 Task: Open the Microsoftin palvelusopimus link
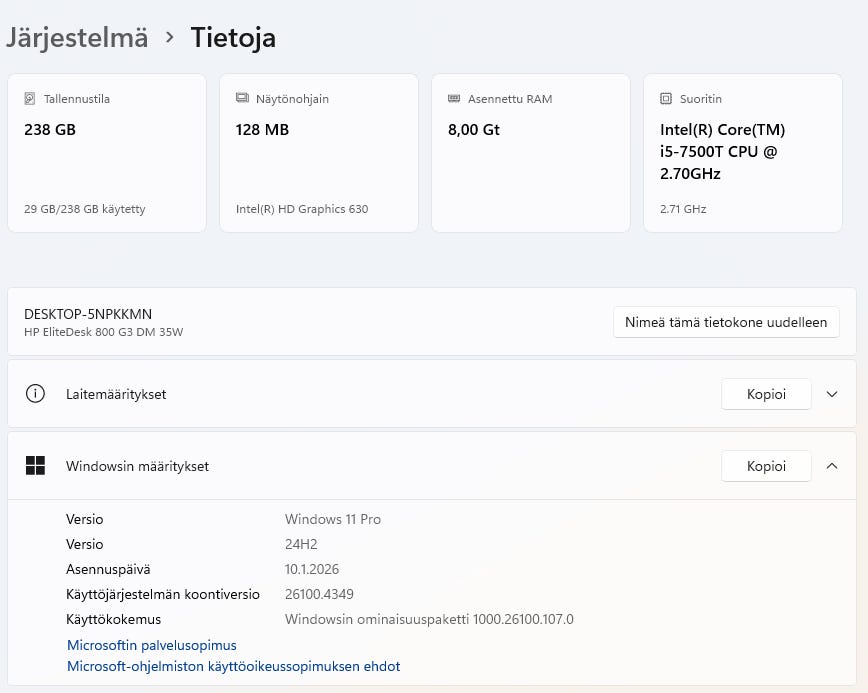pos(152,645)
